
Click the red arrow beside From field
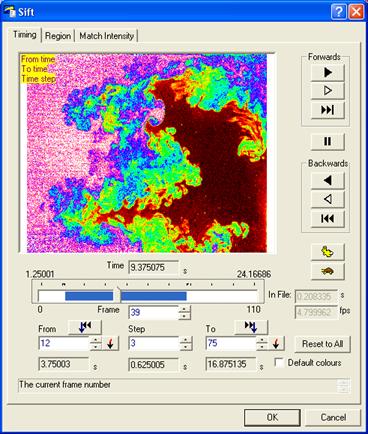tap(110, 343)
